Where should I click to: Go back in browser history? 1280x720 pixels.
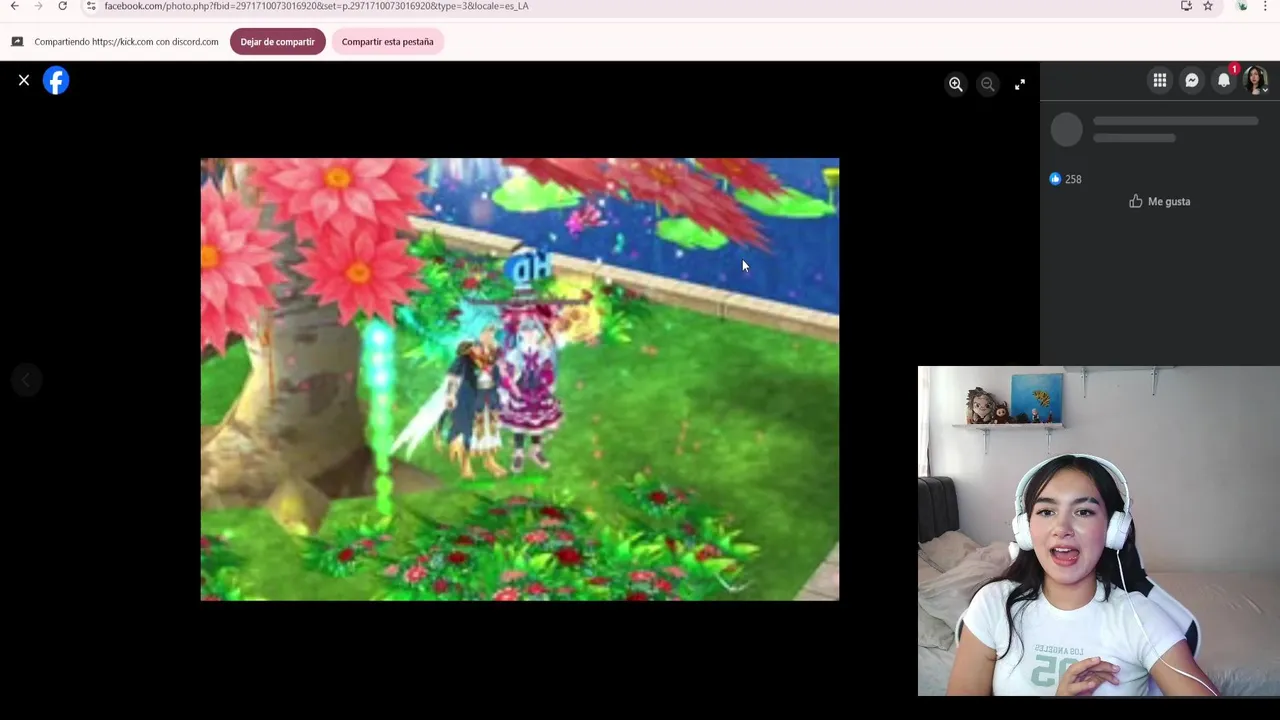tap(14, 6)
